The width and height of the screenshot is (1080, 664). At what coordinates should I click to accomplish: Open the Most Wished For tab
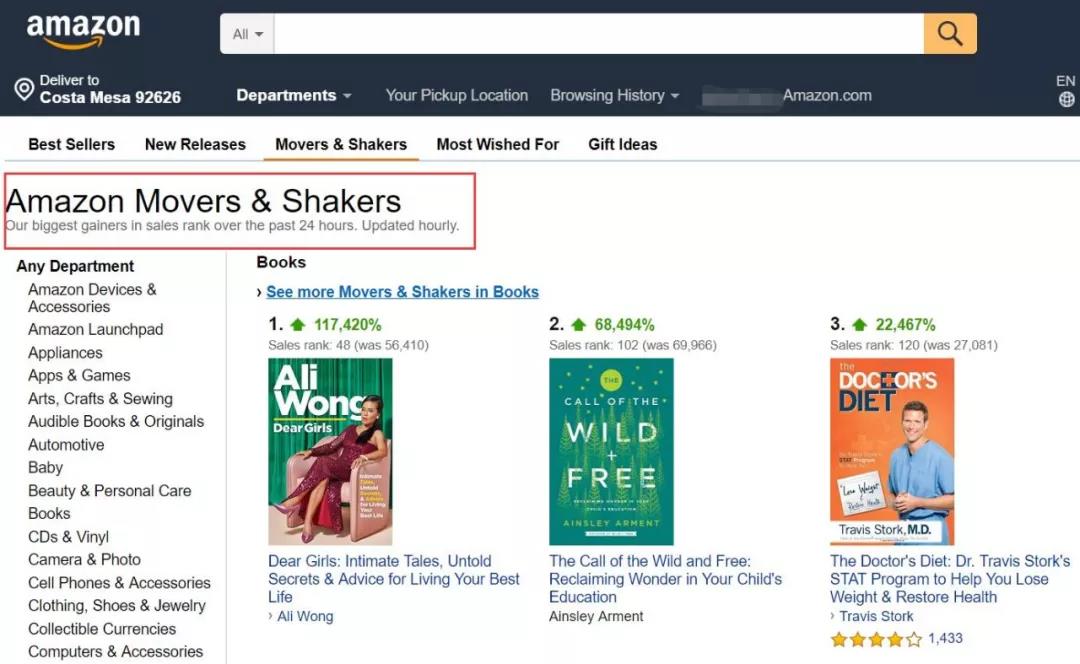497,144
